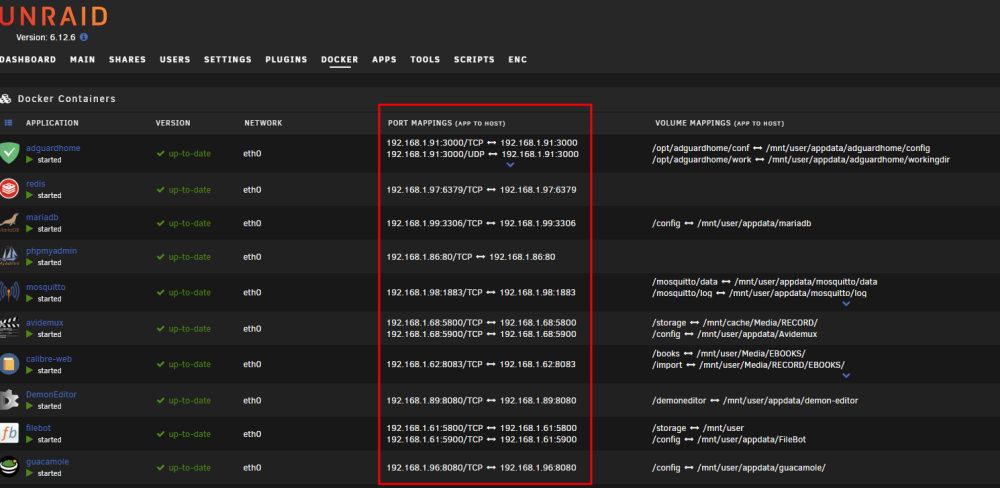
Task: Click the green play icon under mariadb
Action: click(x=29, y=228)
